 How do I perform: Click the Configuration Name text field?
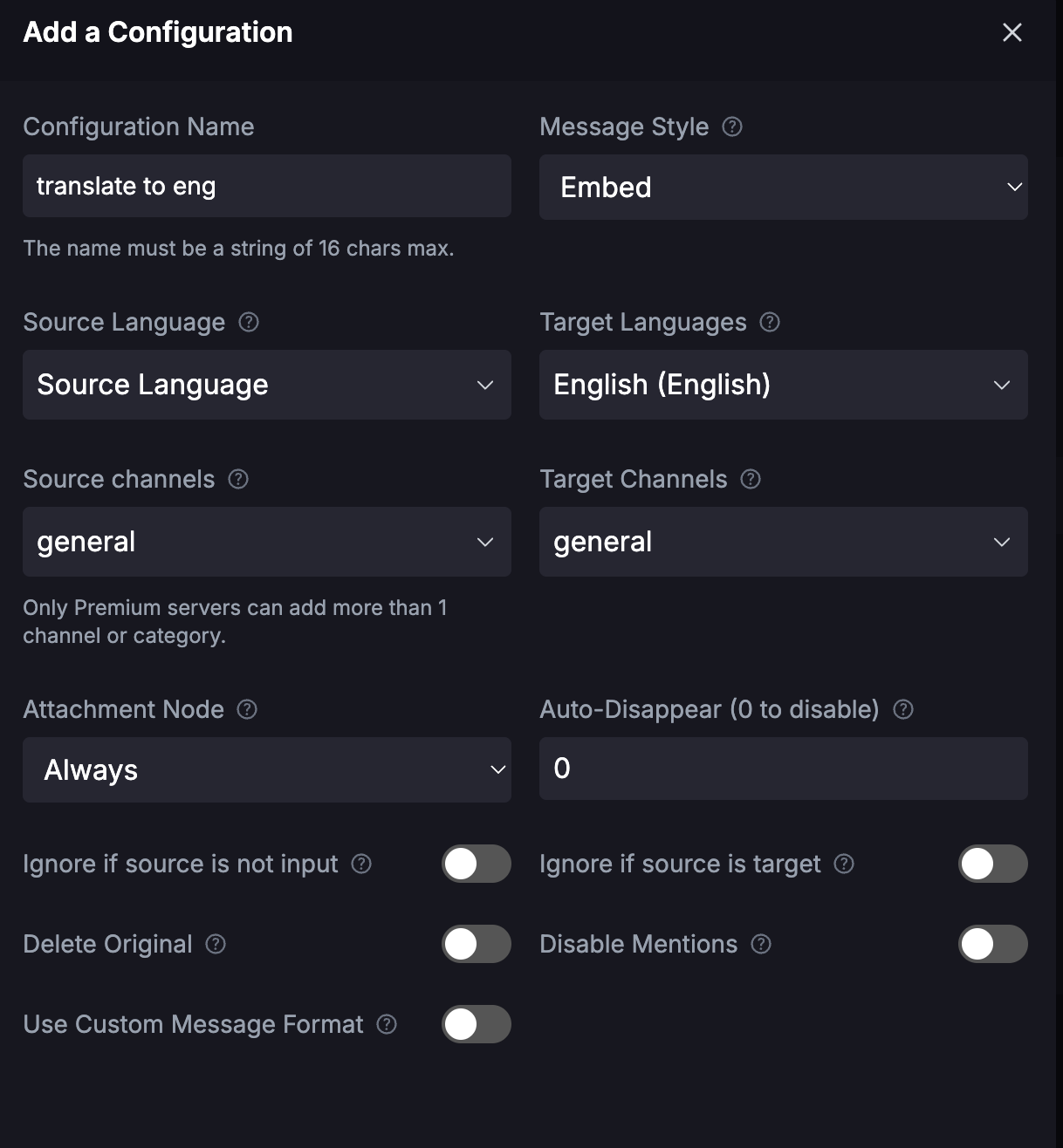click(x=267, y=186)
